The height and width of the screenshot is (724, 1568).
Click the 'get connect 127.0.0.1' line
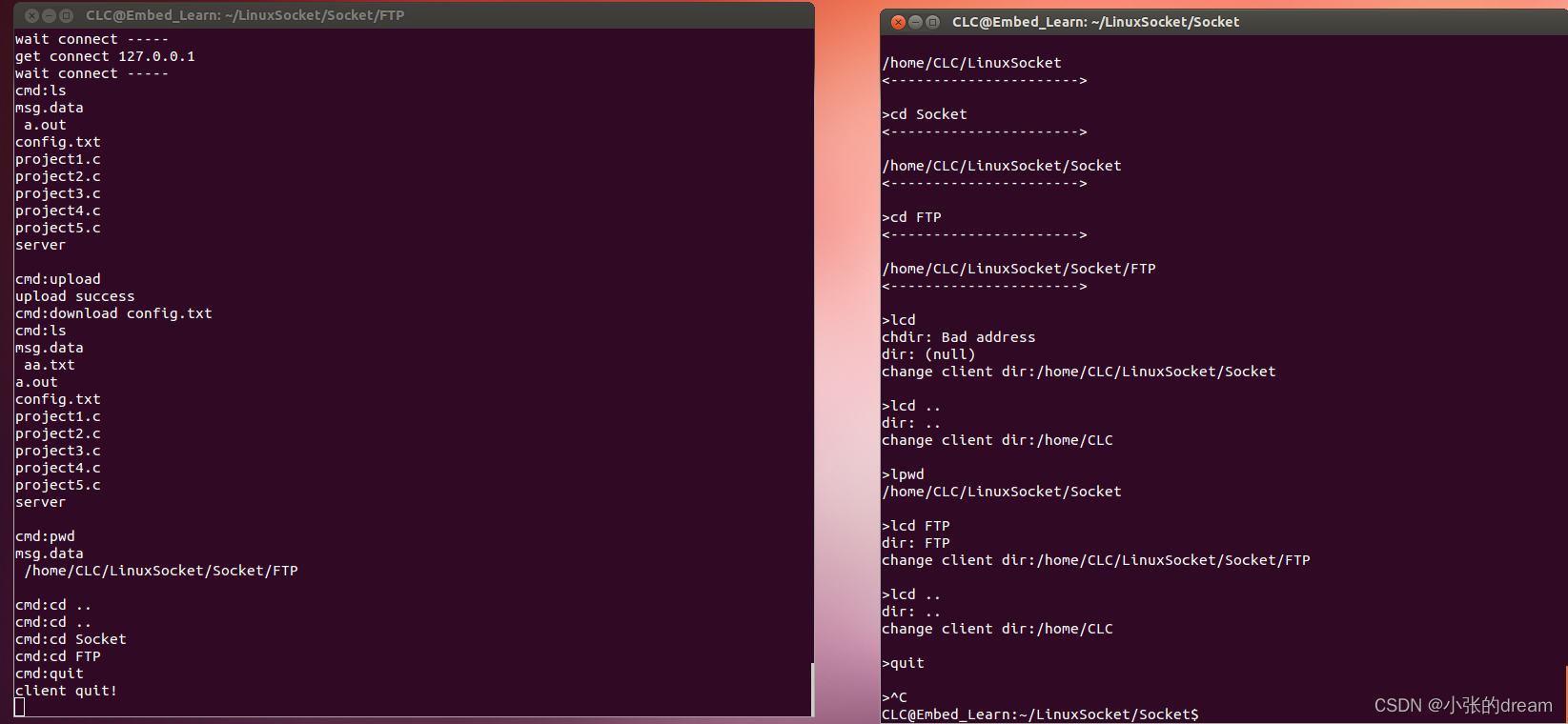tap(105, 56)
